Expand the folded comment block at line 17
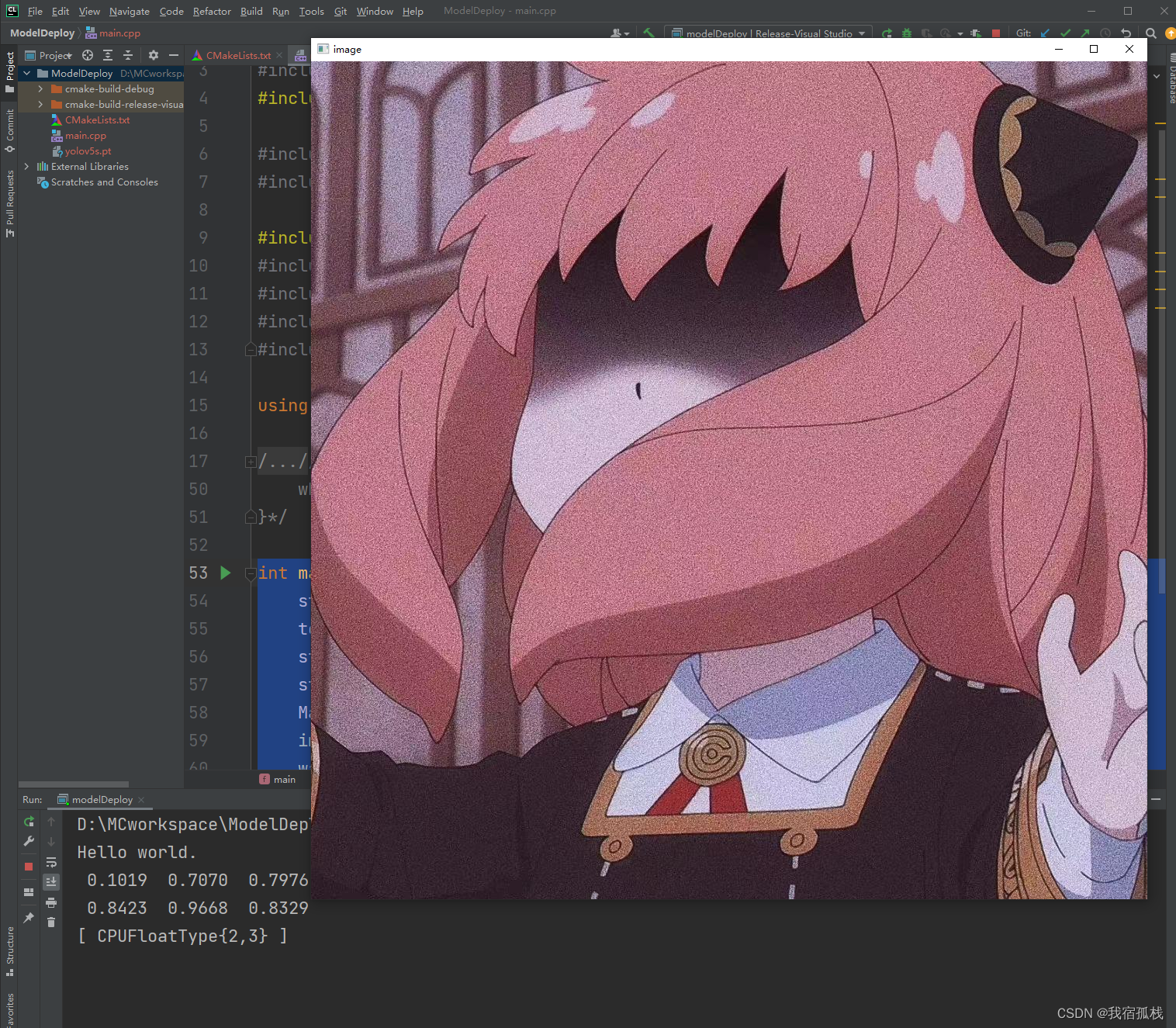This screenshot has height=1028, width=1176. click(x=251, y=462)
